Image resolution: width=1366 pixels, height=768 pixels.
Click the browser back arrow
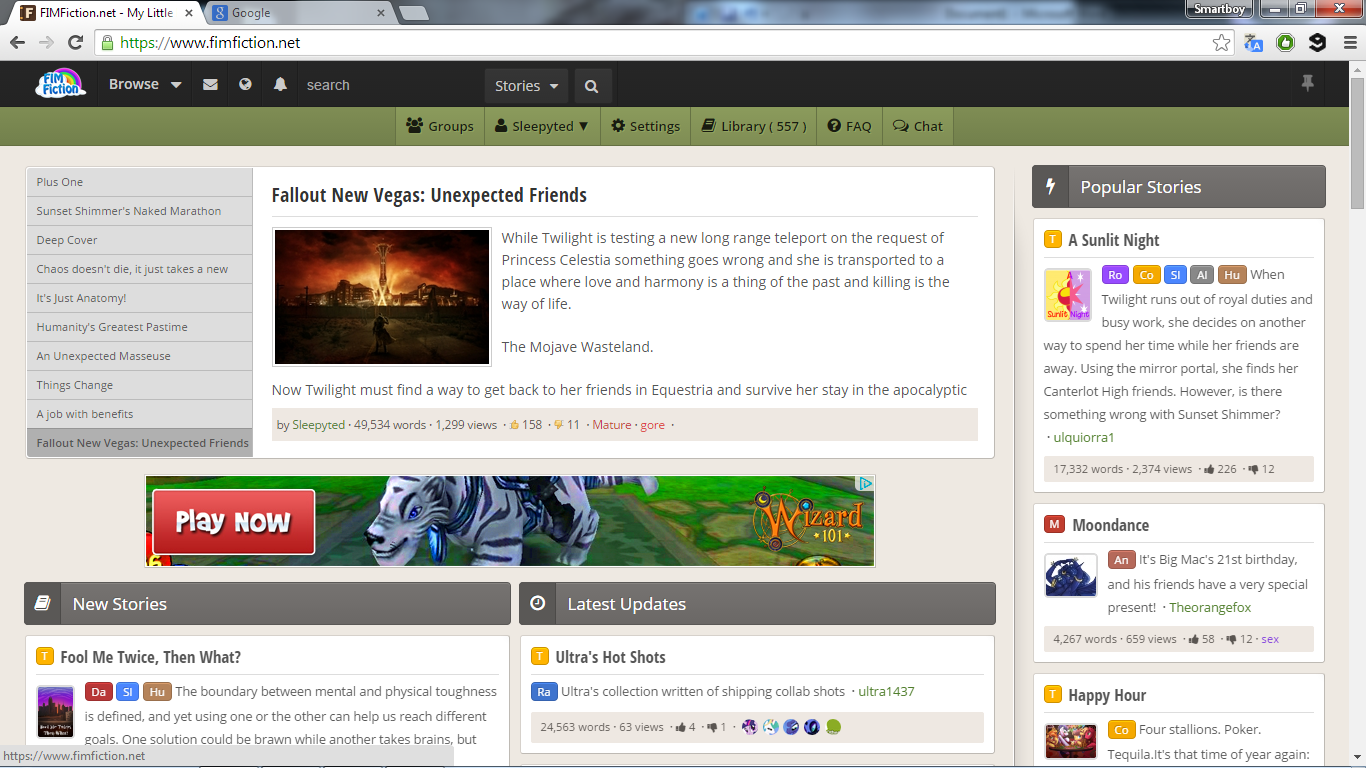(x=17, y=43)
